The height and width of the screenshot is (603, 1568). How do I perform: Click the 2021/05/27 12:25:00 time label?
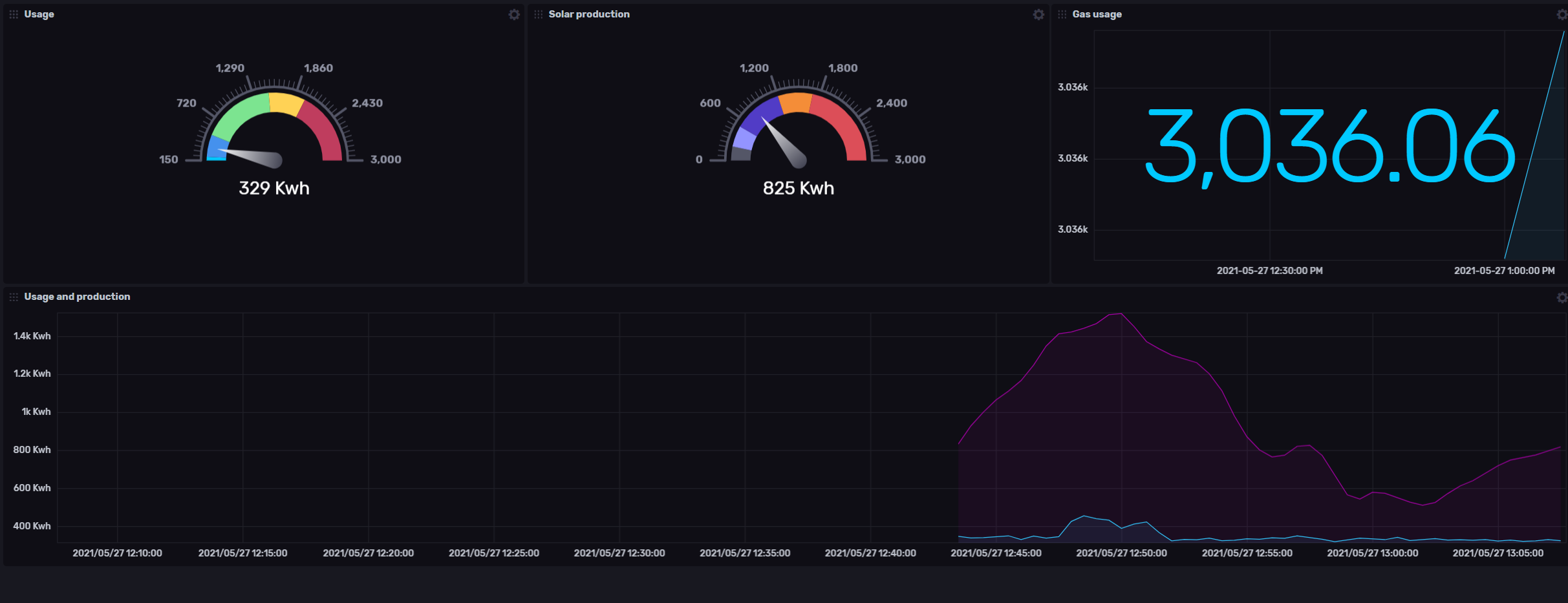click(x=494, y=553)
